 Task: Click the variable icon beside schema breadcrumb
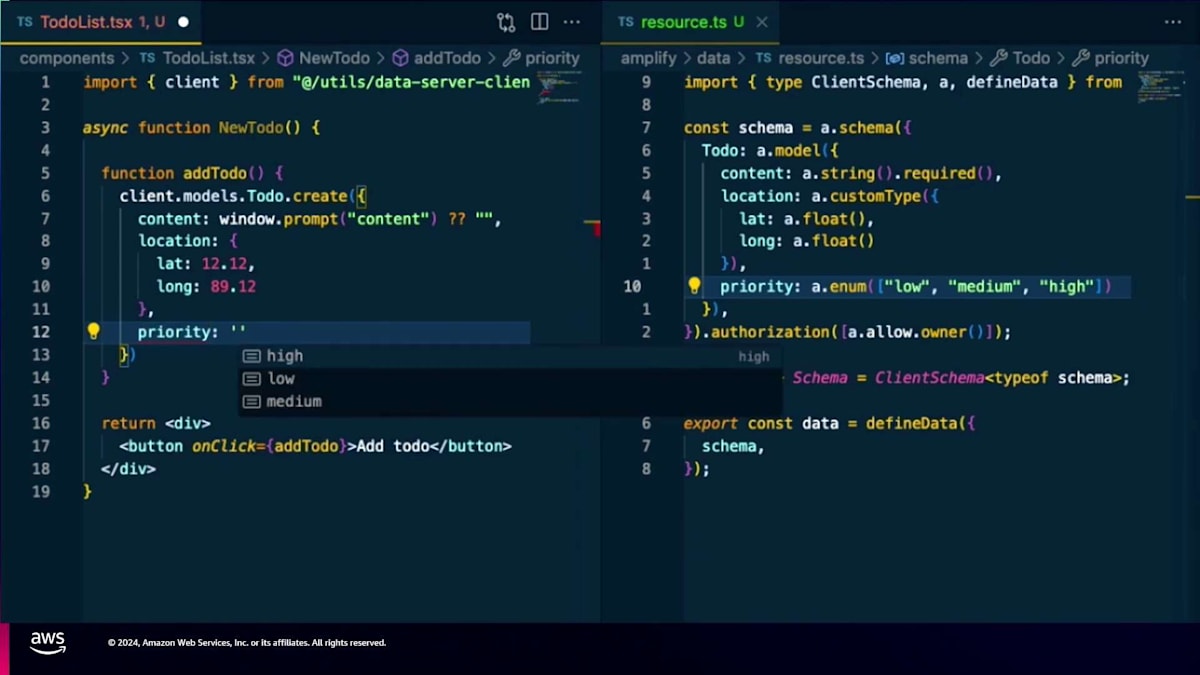pyautogui.click(x=895, y=58)
